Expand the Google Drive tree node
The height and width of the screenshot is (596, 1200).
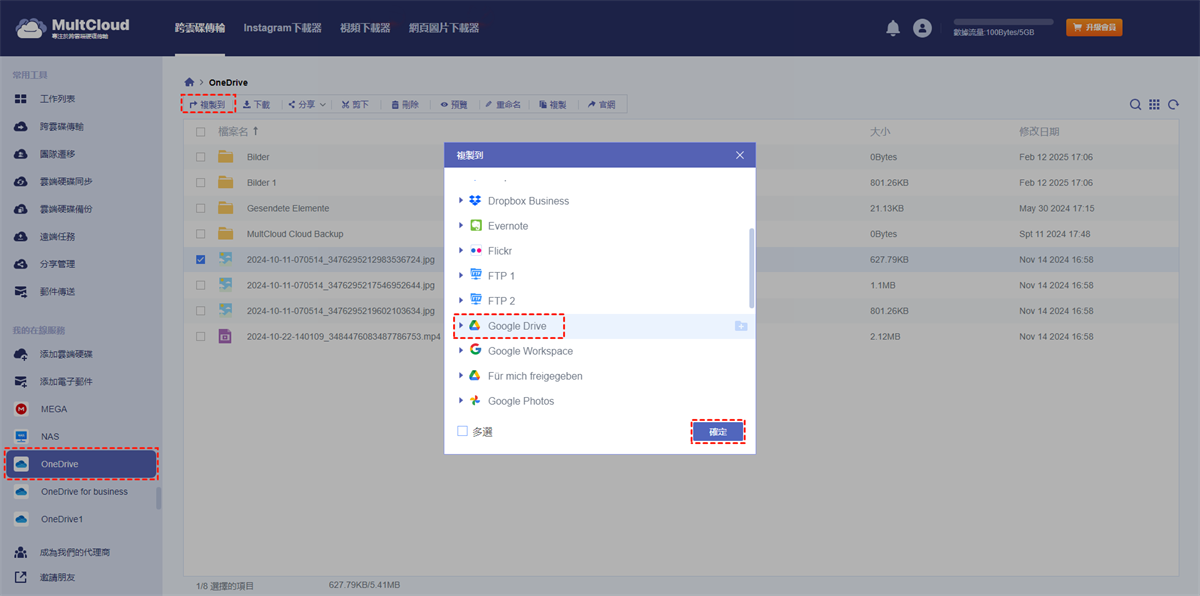(x=461, y=326)
